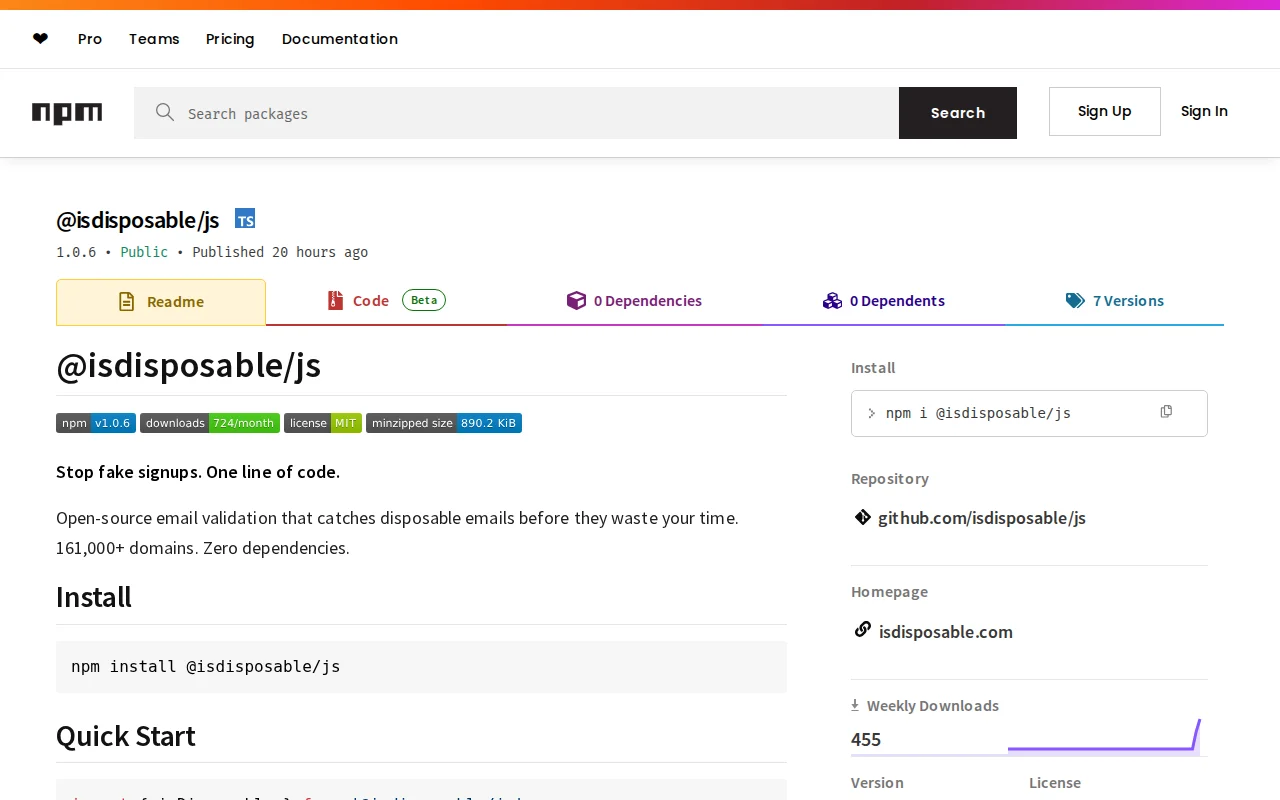
Task: Click the homepage chain link icon
Action: (862, 630)
